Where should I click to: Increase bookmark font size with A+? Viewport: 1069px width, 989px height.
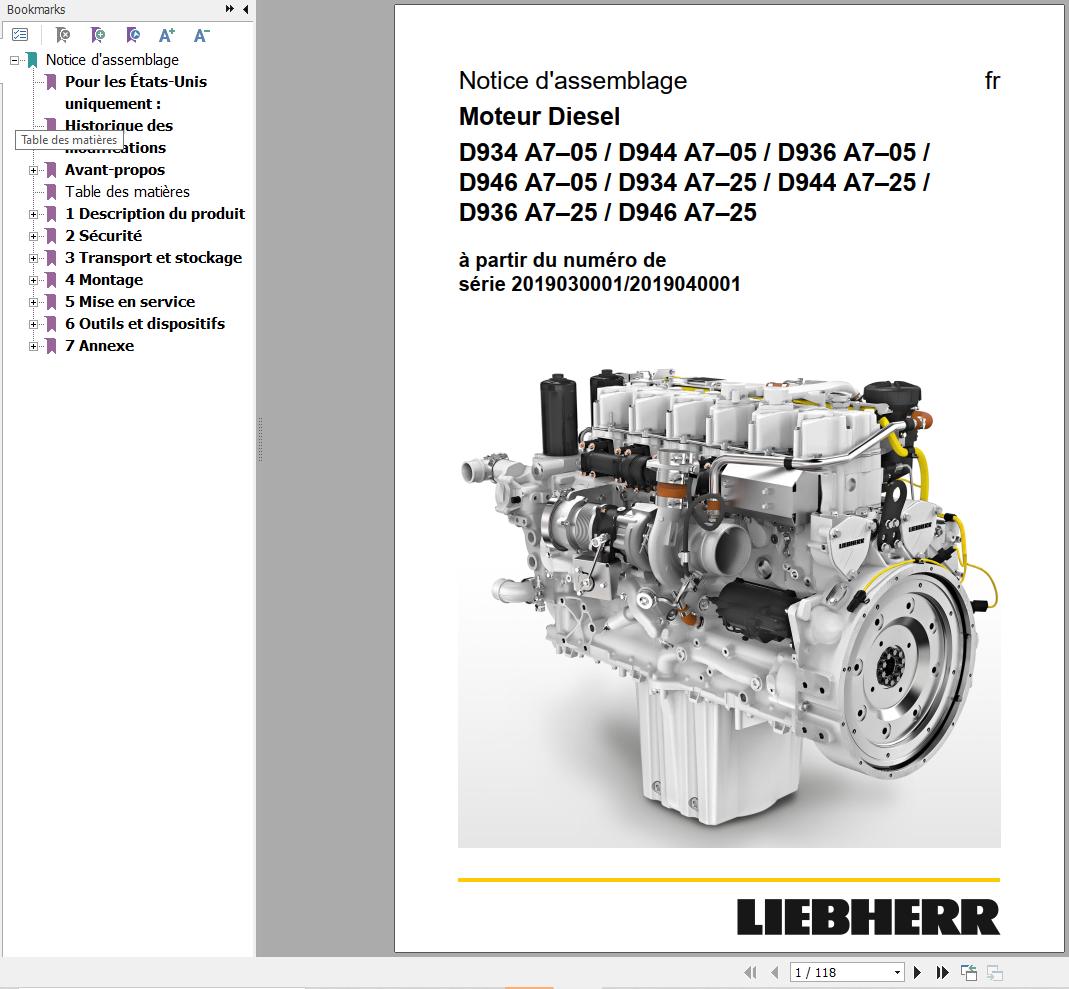[x=166, y=35]
